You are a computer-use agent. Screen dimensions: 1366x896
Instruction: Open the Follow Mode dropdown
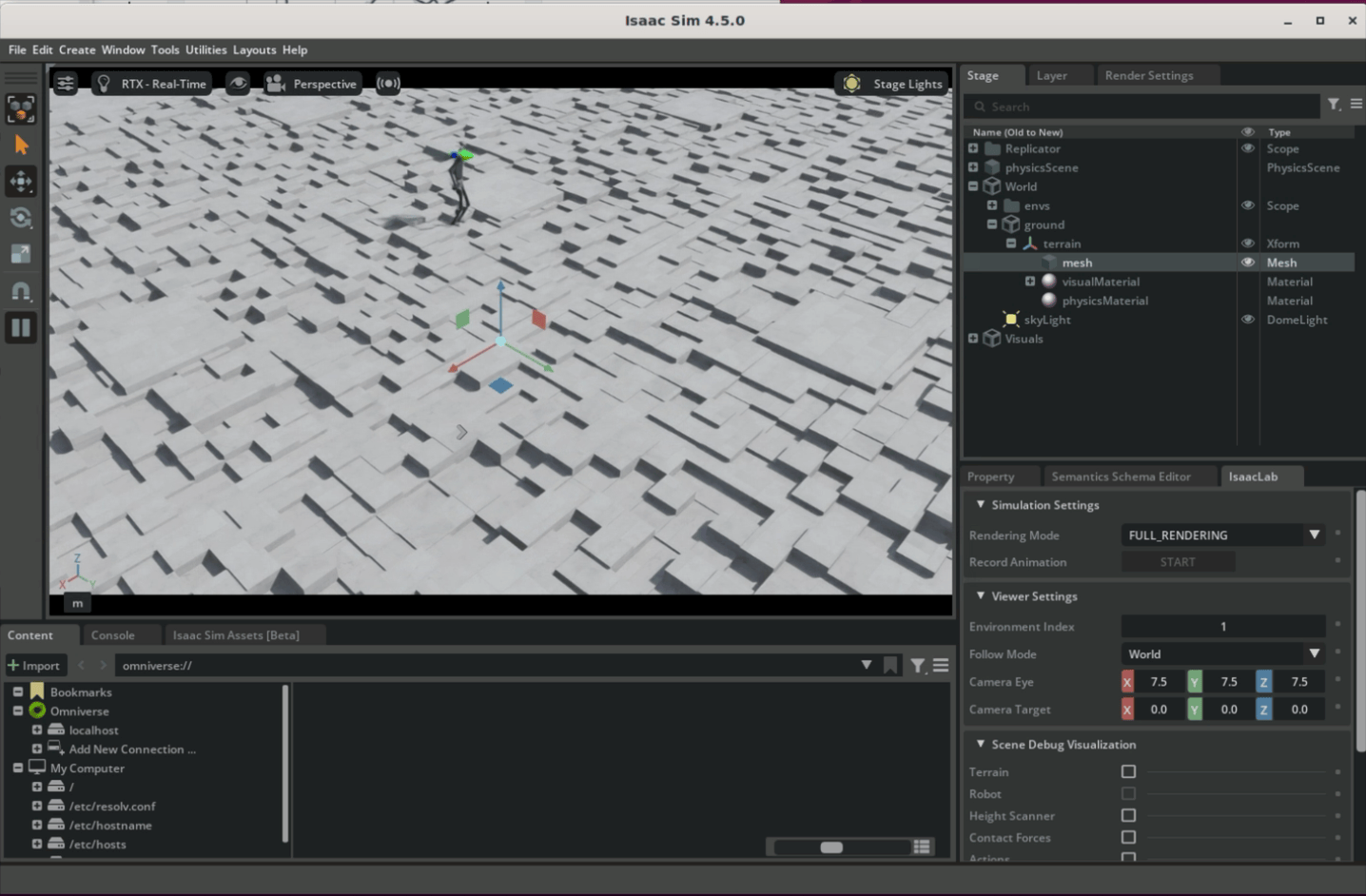[1223, 654]
